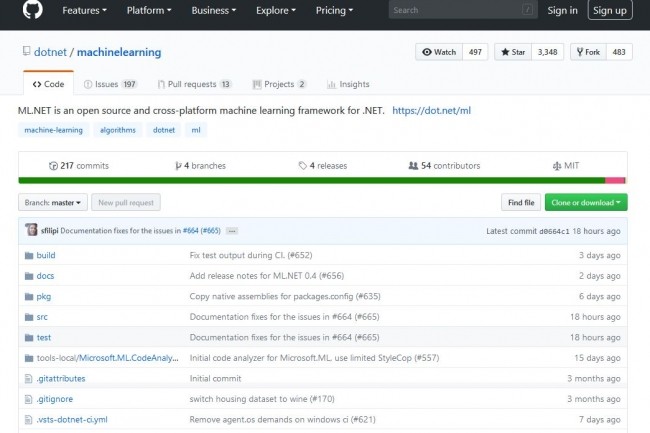Click the New pull request button

click(126, 202)
